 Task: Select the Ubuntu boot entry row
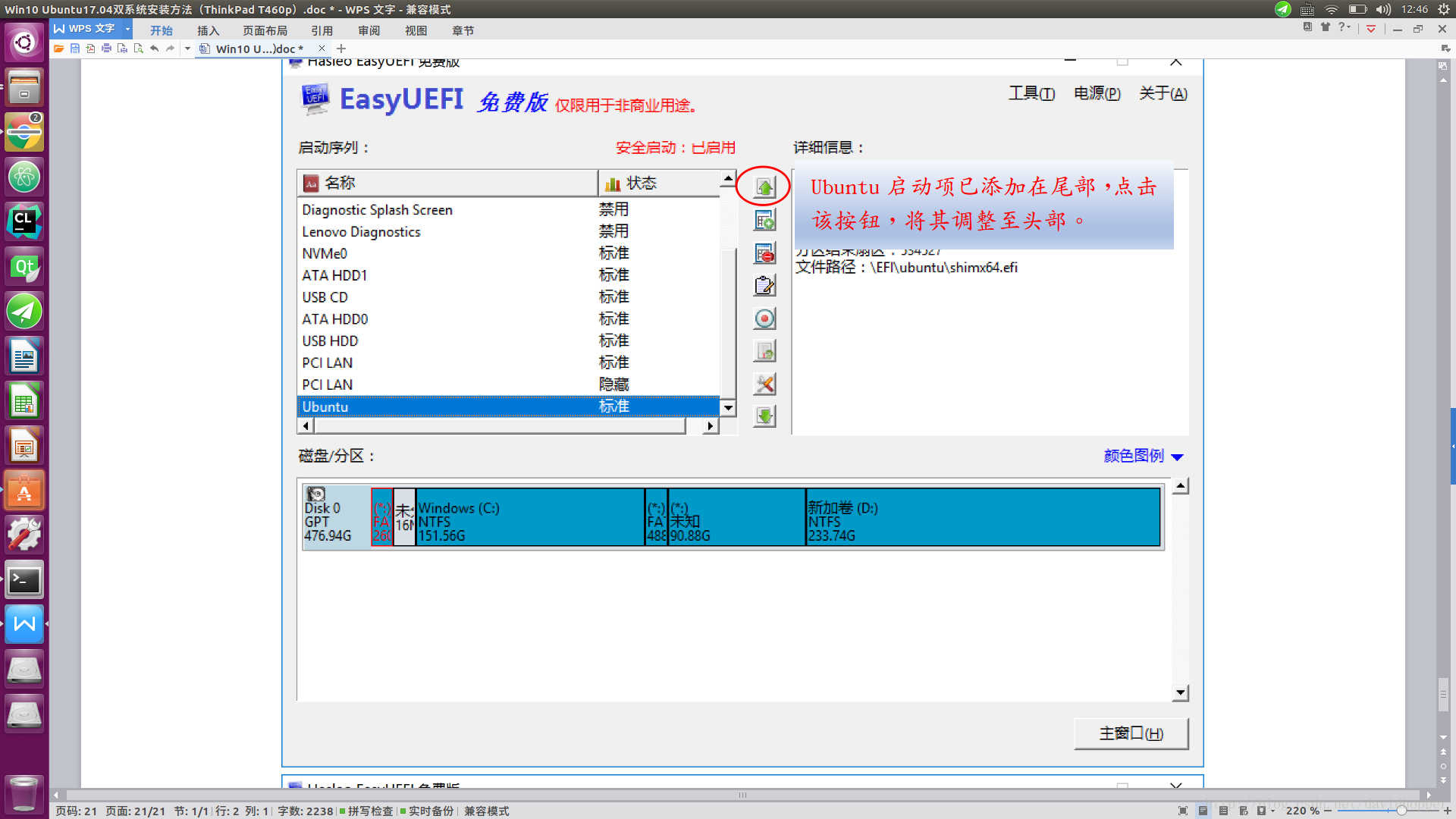tap(508, 406)
